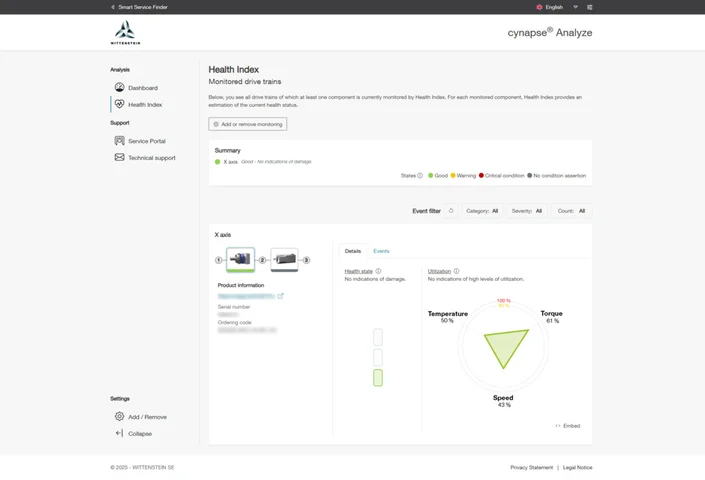Viewport: 705px width, 480px height.
Task: Click the Technical support envelope icon
Action: [x=119, y=158]
